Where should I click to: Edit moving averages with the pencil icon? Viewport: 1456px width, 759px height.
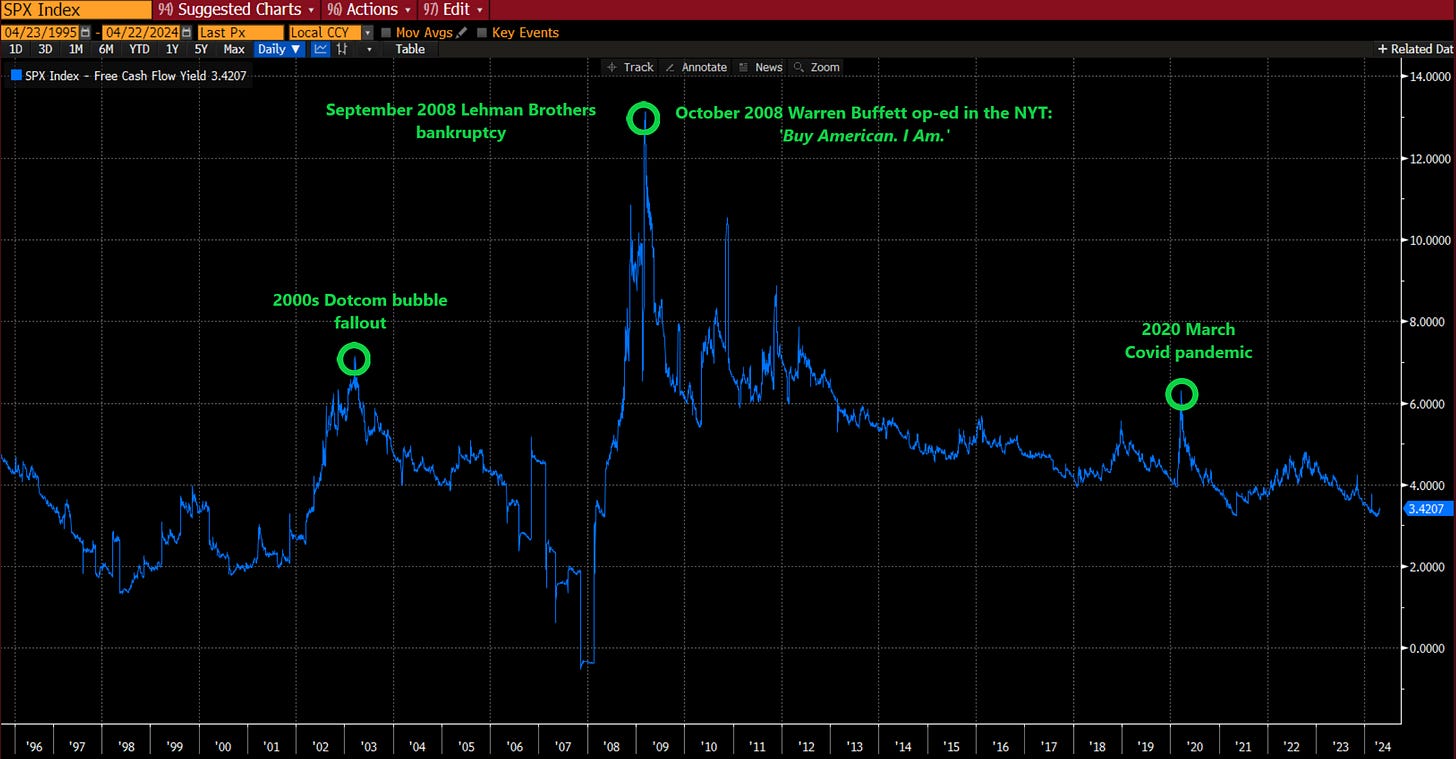[462, 33]
